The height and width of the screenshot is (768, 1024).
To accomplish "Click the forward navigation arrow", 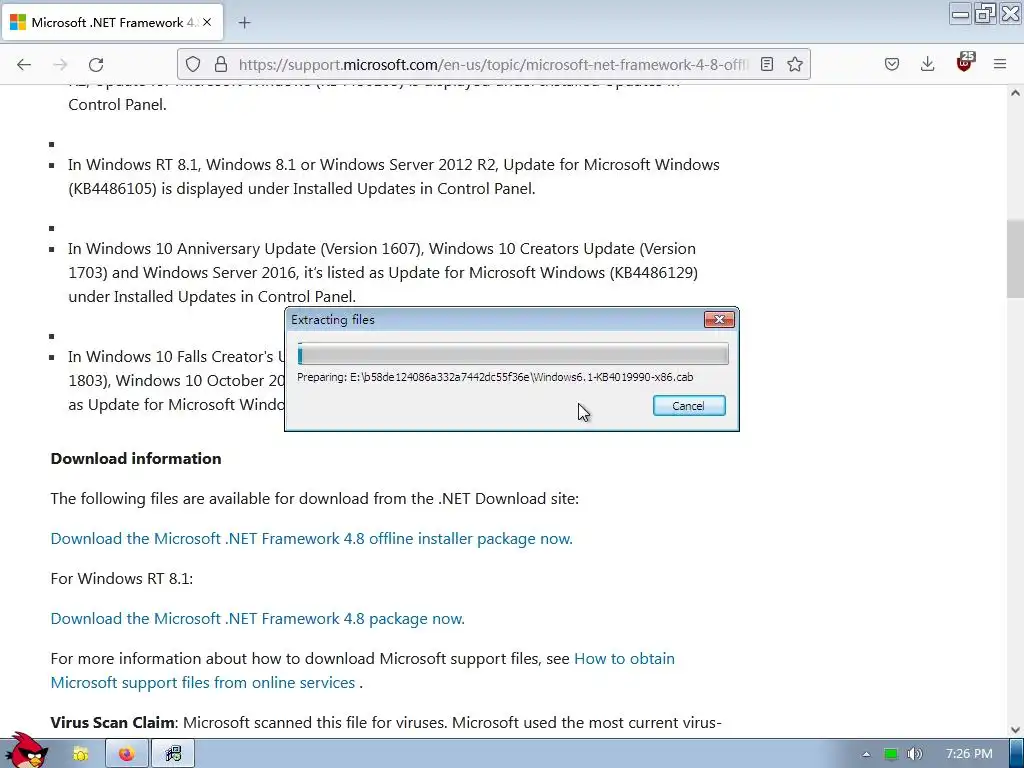I will click(60, 64).
